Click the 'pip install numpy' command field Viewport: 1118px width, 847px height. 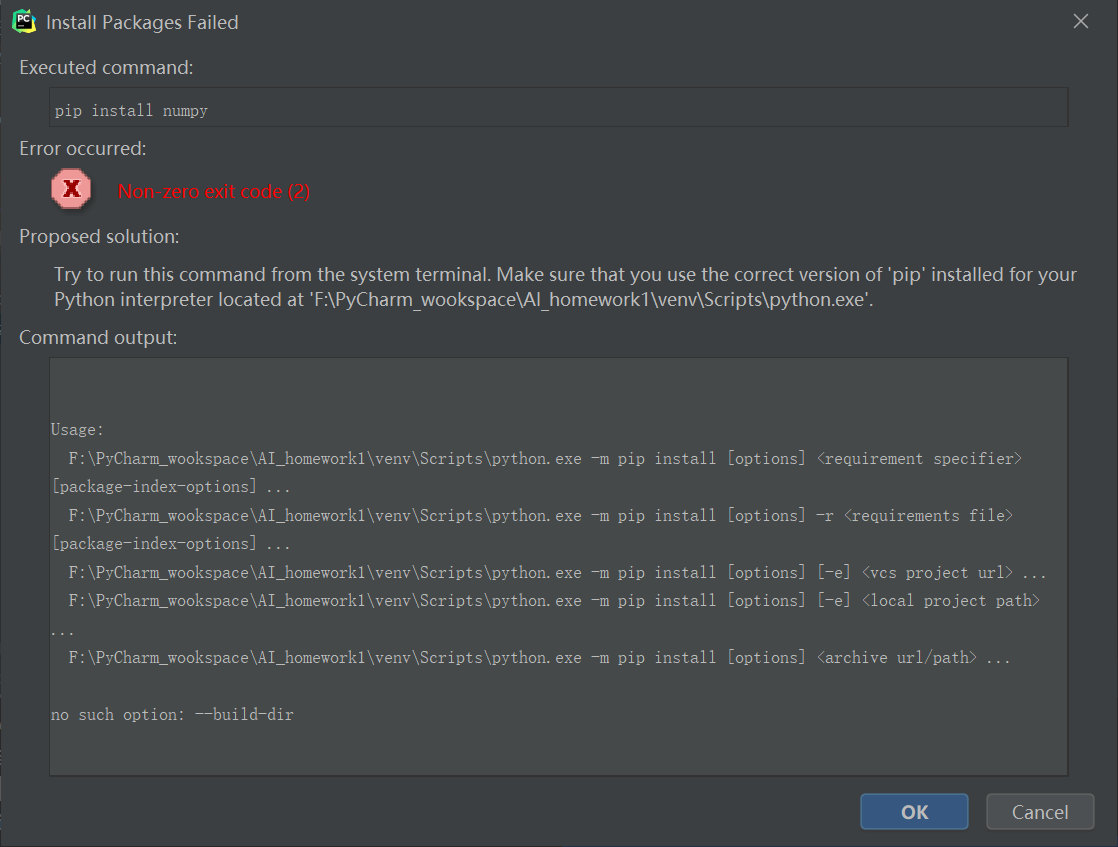558,107
